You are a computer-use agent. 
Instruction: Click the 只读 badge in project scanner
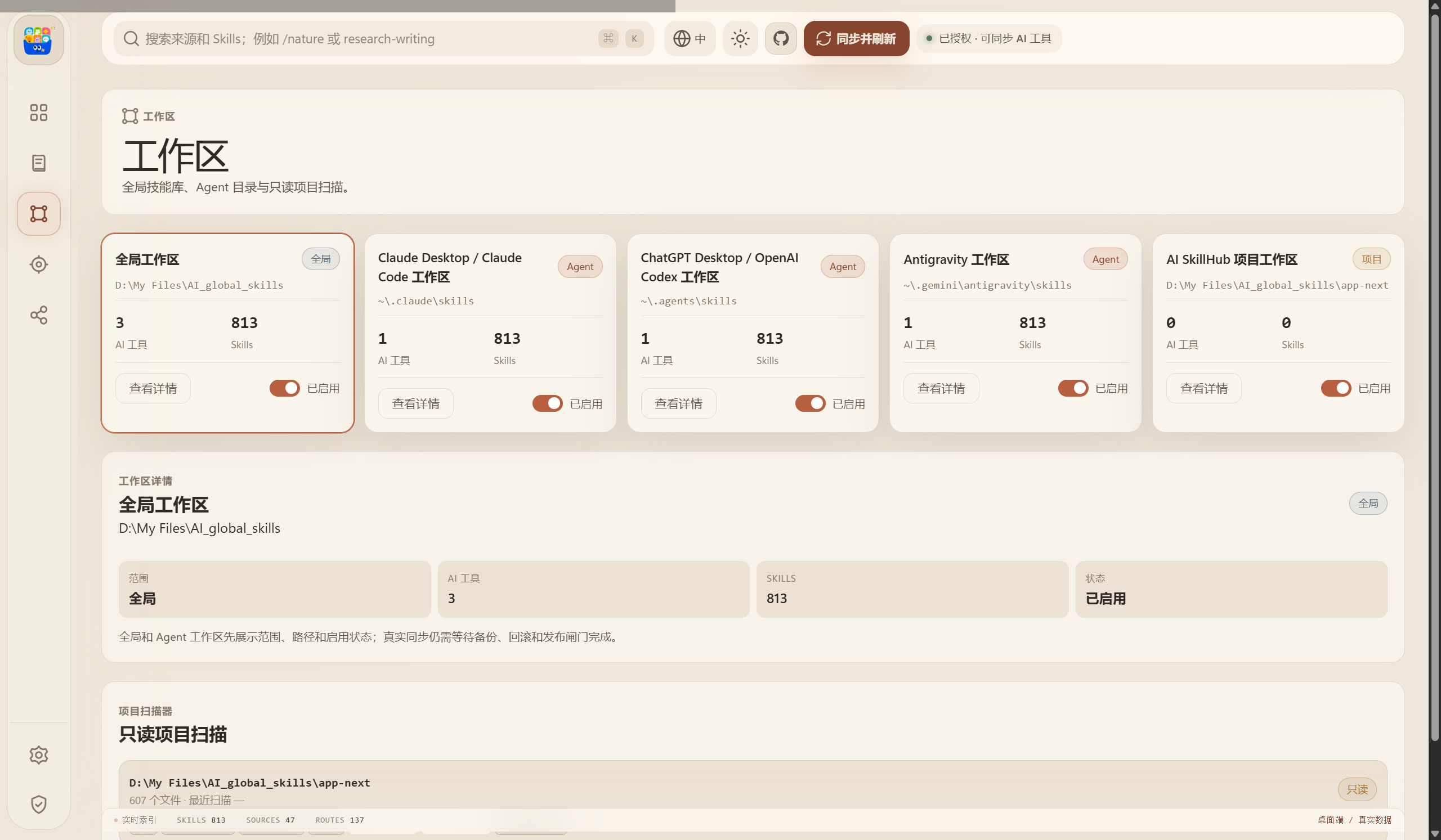click(x=1357, y=789)
